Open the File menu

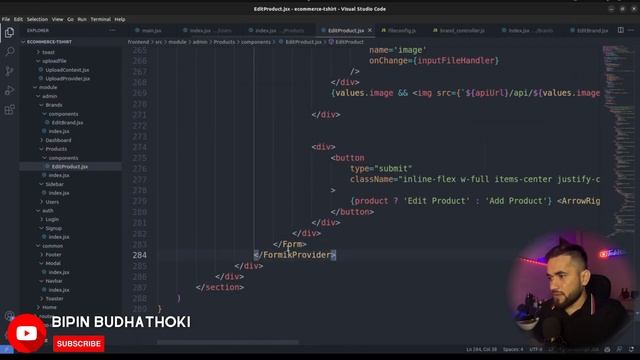(x=6, y=19)
